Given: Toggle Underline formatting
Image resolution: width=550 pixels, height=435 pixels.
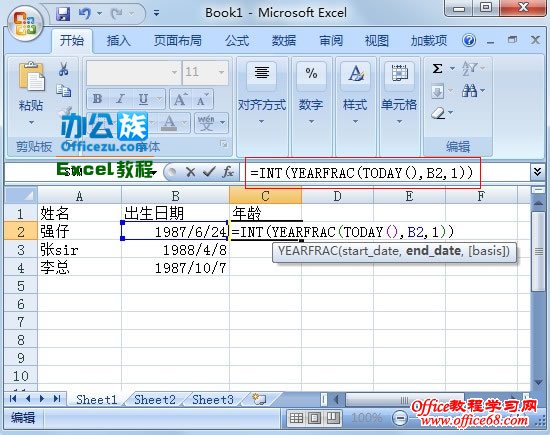Looking at the screenshot, I should (x=143, y=99).
